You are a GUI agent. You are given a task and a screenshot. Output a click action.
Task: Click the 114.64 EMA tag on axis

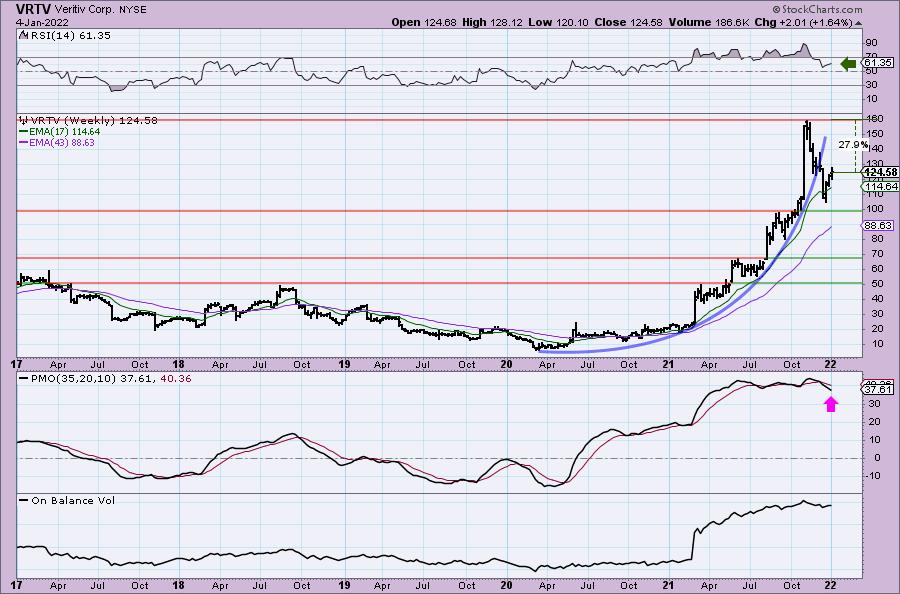point(880,187)
